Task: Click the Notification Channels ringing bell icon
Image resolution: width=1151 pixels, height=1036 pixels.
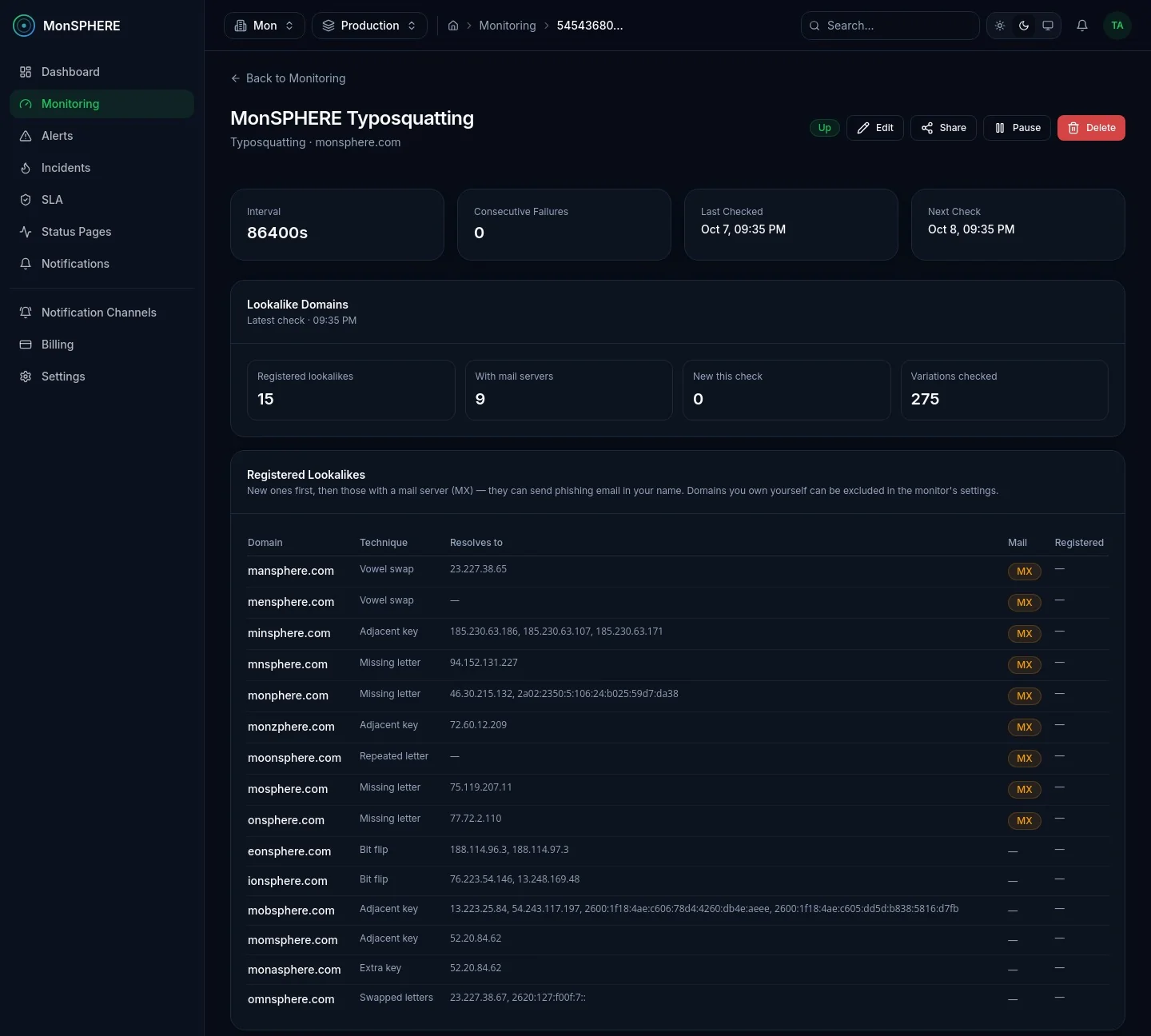Action: 26,313
